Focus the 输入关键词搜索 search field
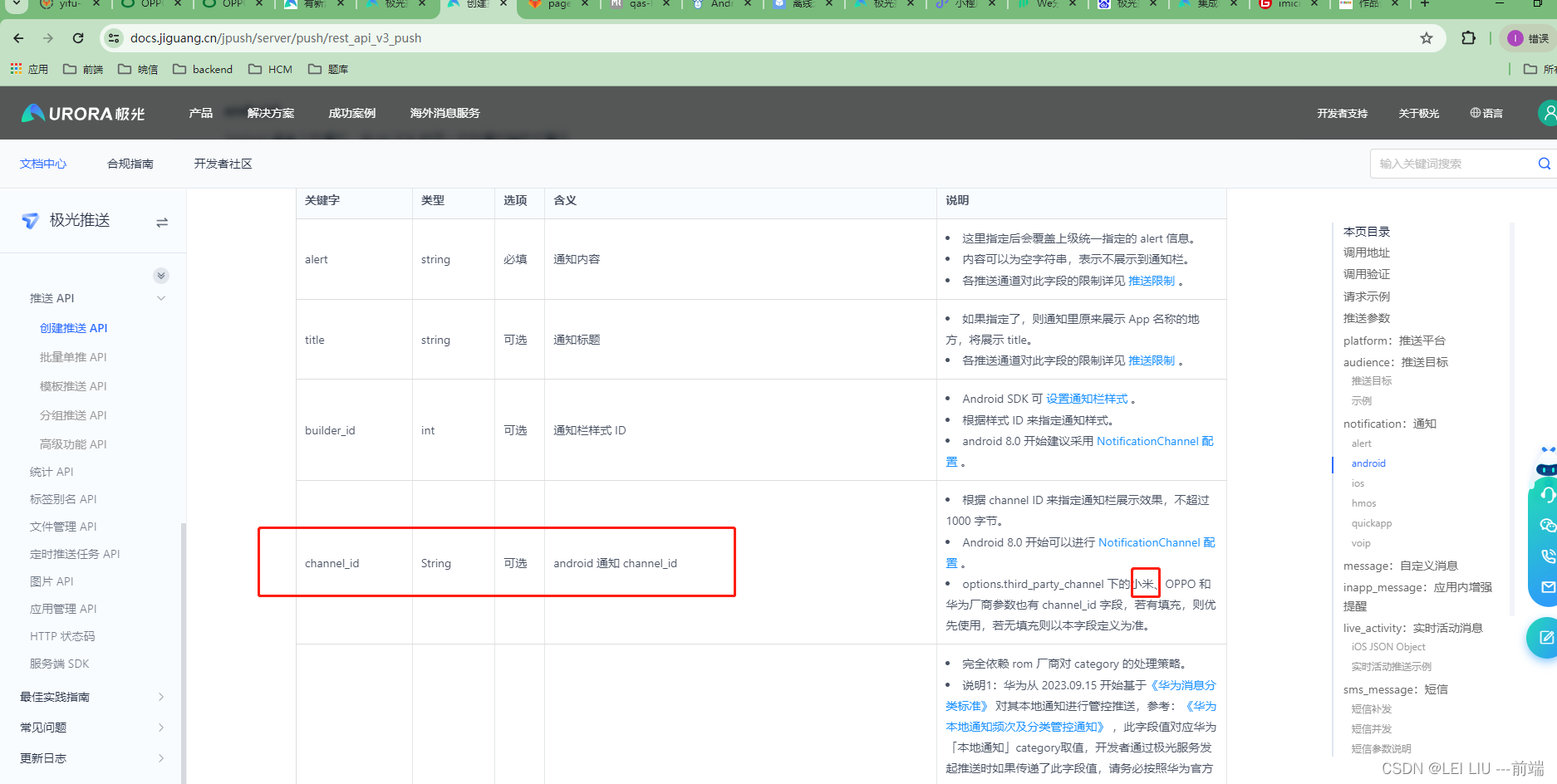 1454,164
